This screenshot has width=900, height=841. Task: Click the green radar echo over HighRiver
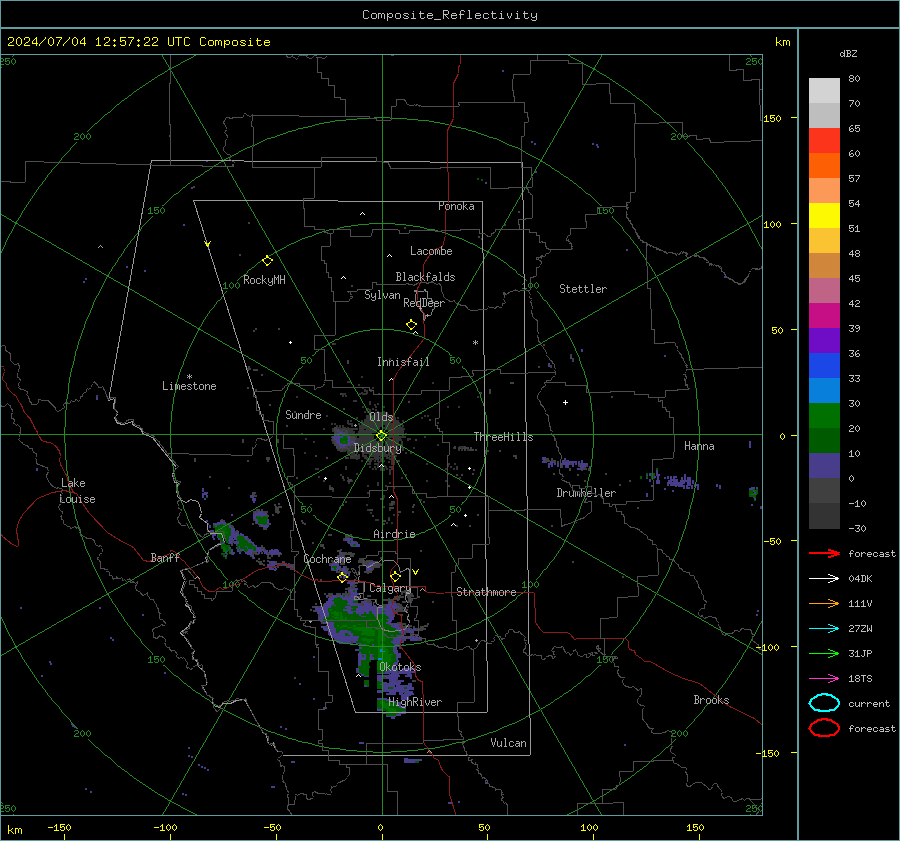(x=391, y=707)
